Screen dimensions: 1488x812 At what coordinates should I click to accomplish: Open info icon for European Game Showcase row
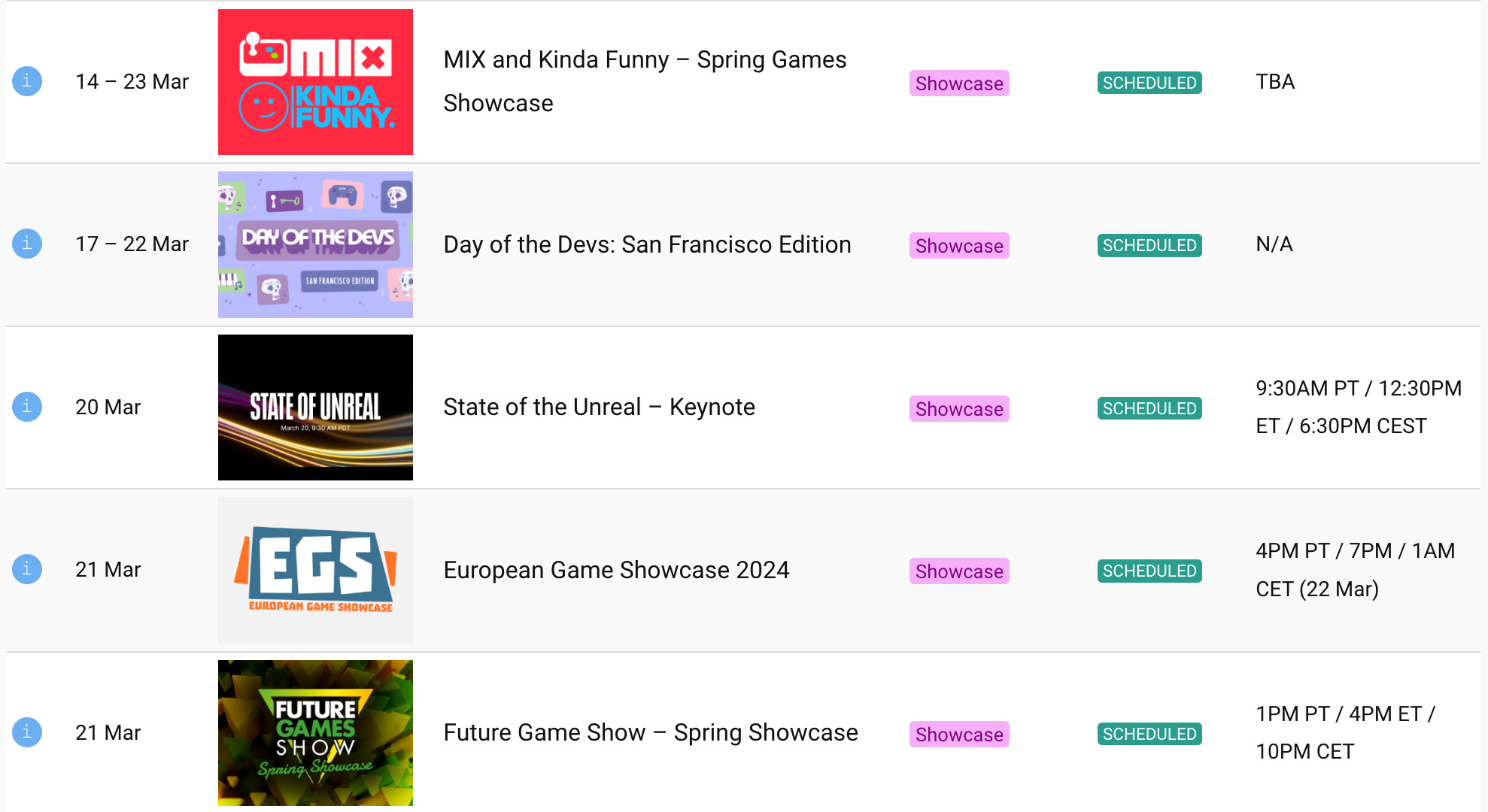click(27, 569)
